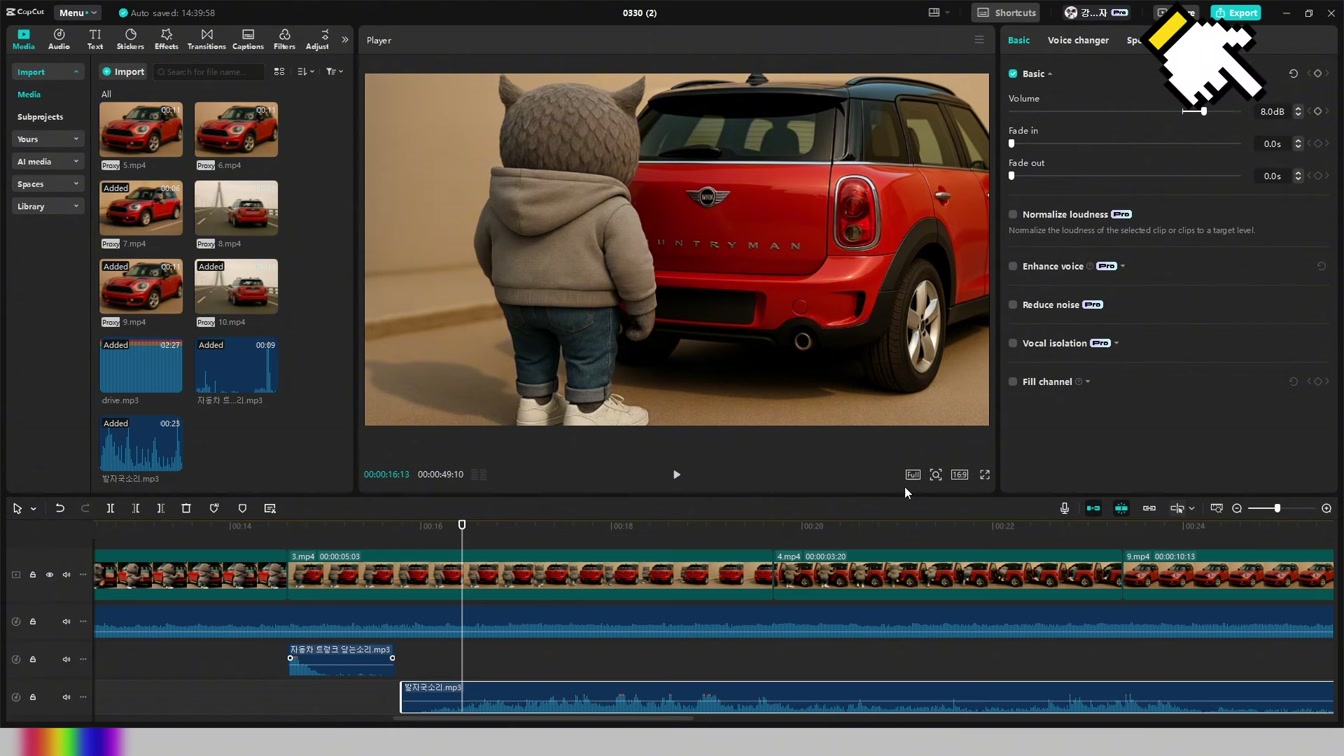Image resolution: width=1344 pixels, height=756 pixels.
Task: Switch to the Voice changer tab
Action: (x=1078, y=40)
